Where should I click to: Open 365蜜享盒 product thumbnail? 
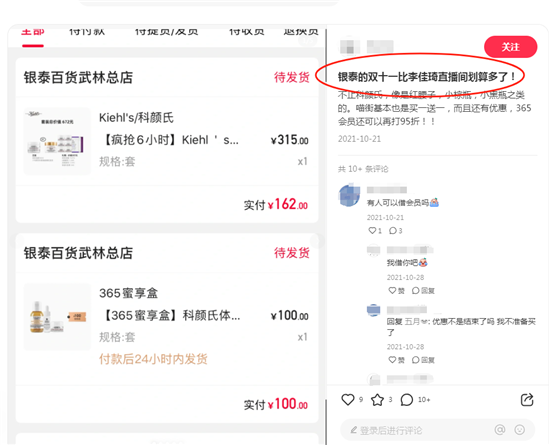[x=57, y=317]
